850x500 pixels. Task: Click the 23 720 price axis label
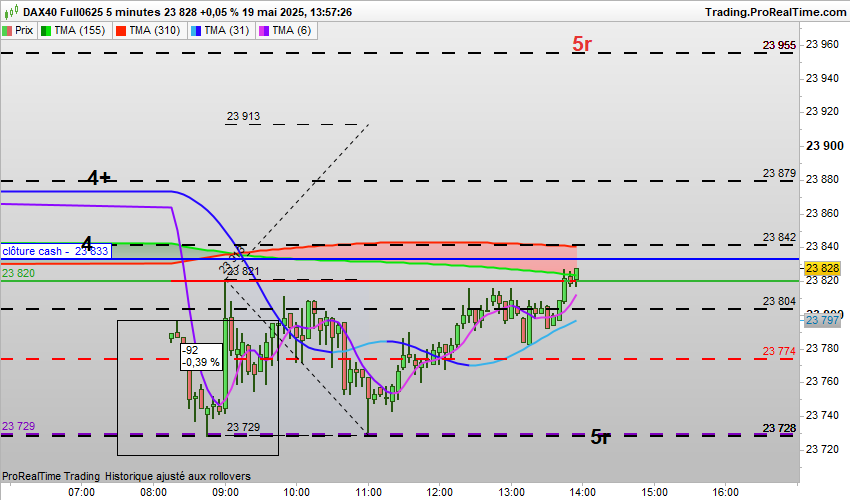[822, 449]
